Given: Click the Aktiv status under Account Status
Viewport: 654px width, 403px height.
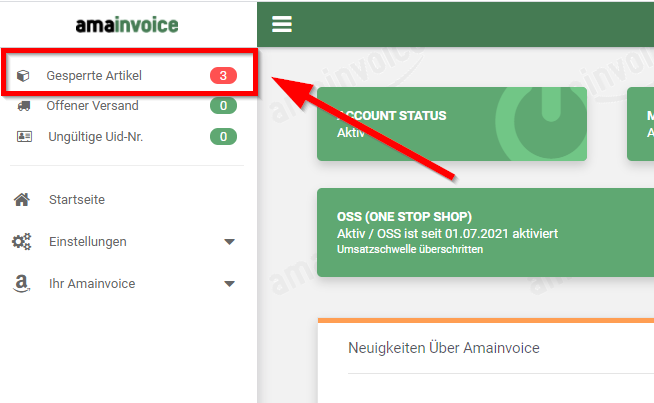Looking at the screenshot, I should pos(351,133).
